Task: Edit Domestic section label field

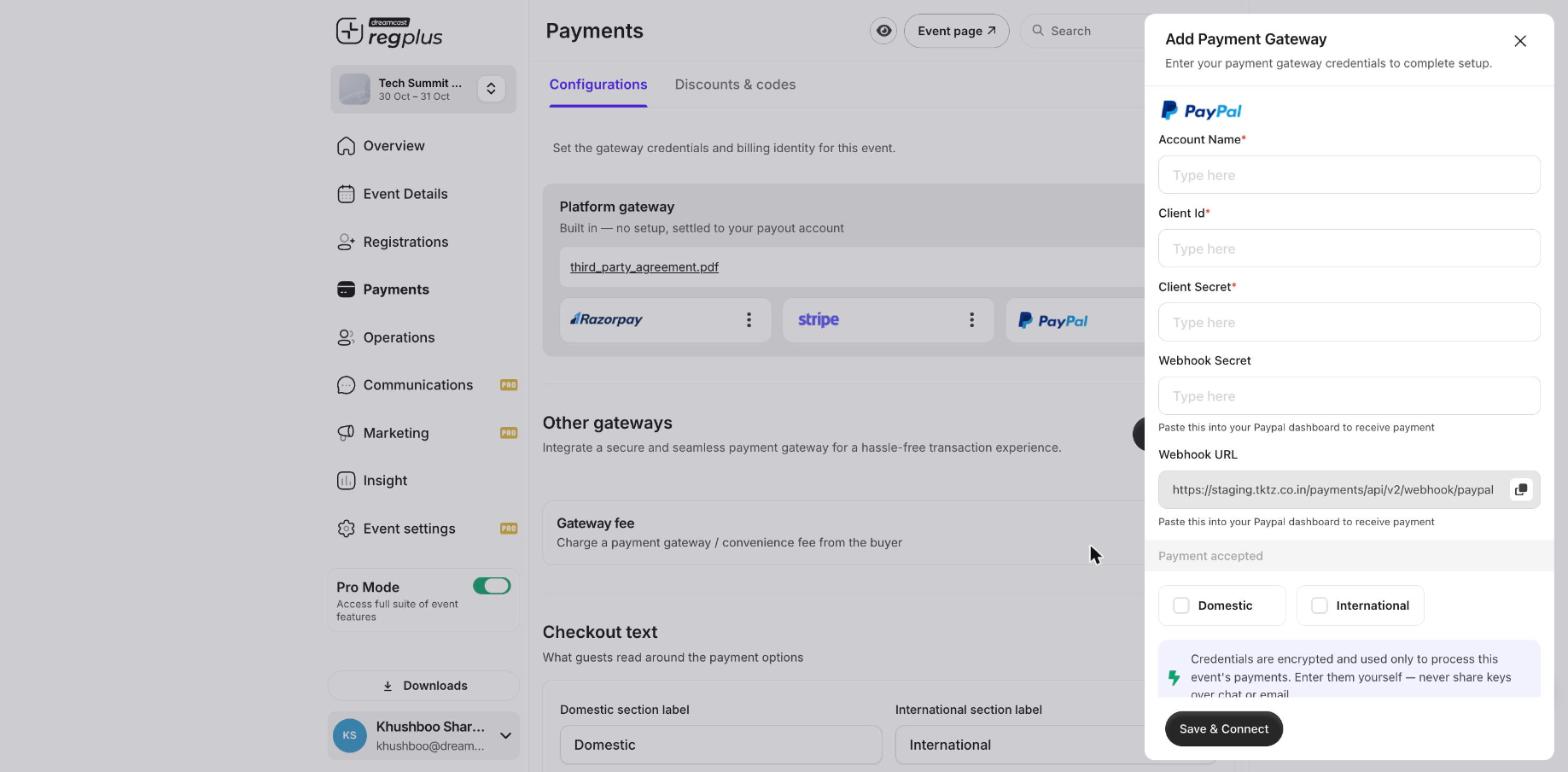Action: (721, 745)
